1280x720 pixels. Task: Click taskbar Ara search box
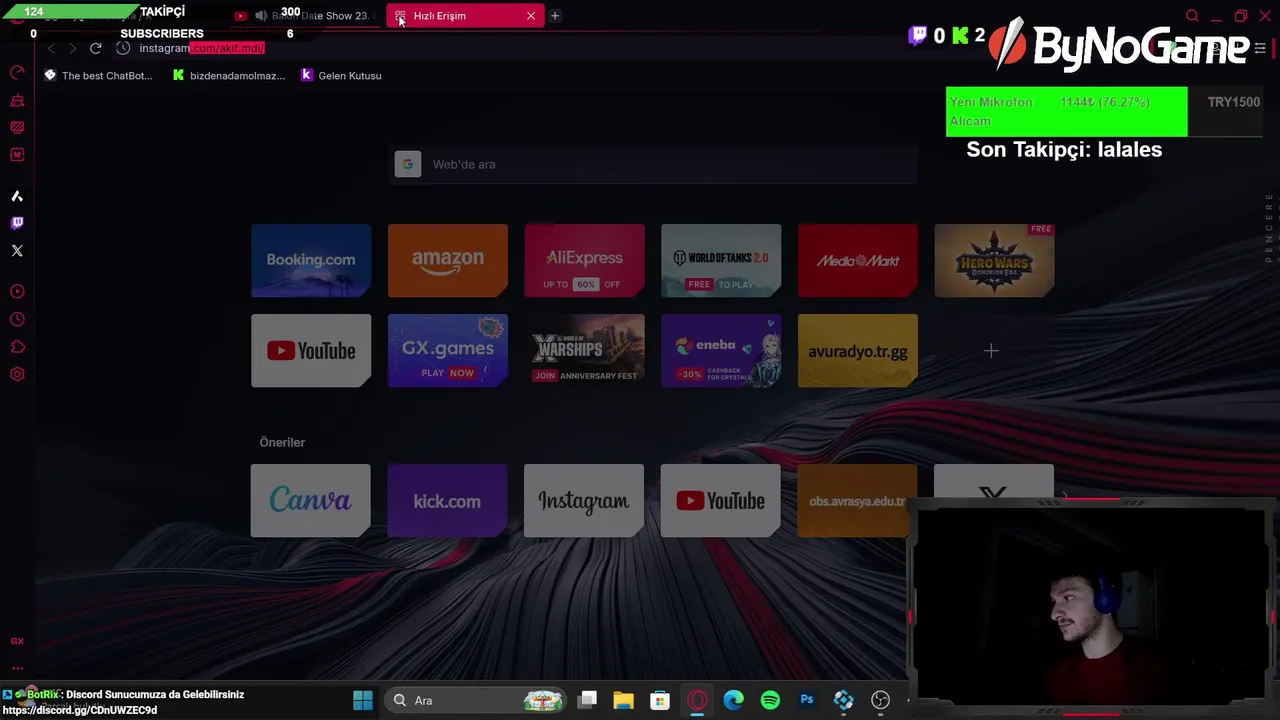478,700
